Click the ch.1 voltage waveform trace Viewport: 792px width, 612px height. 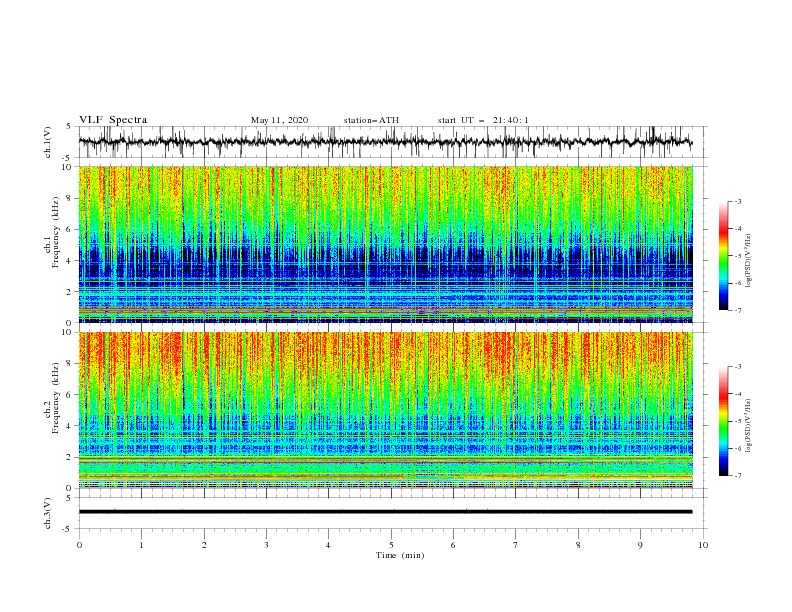tap(385, 142)
